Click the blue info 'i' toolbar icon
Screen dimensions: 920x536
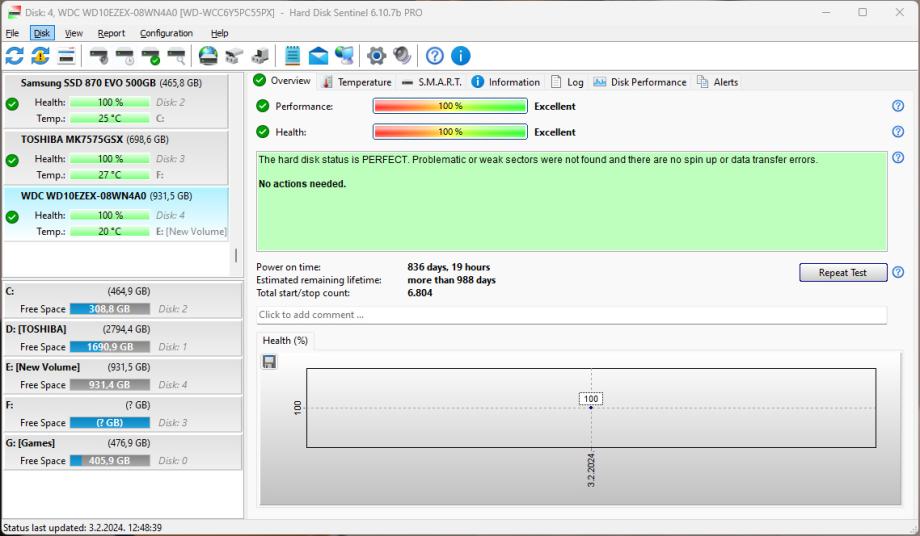460,56
